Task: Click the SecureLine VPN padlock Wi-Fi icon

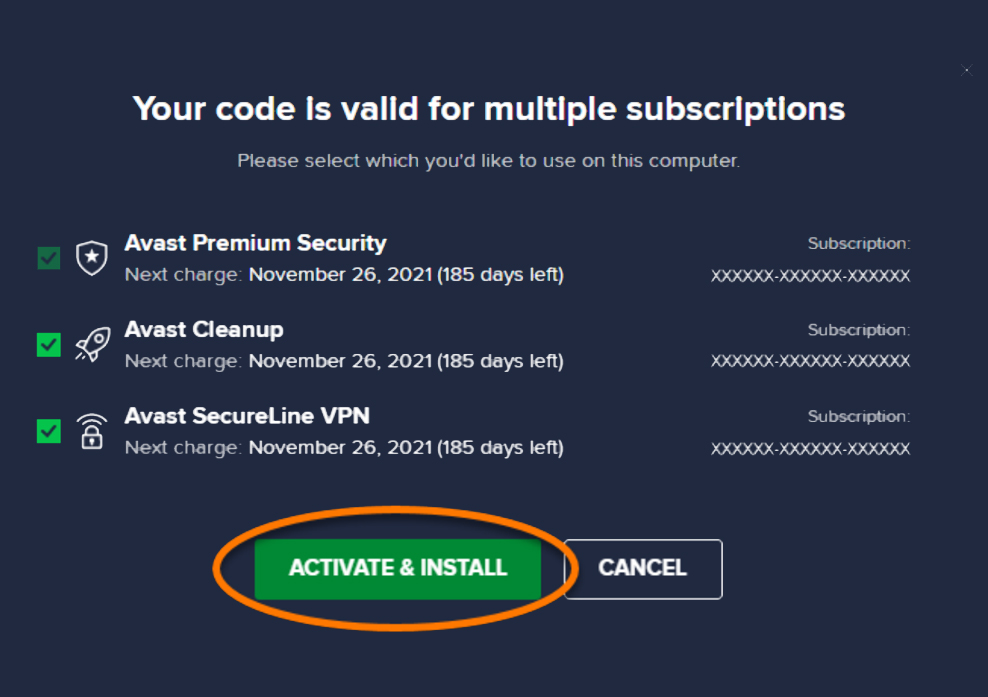Action: 92,431
